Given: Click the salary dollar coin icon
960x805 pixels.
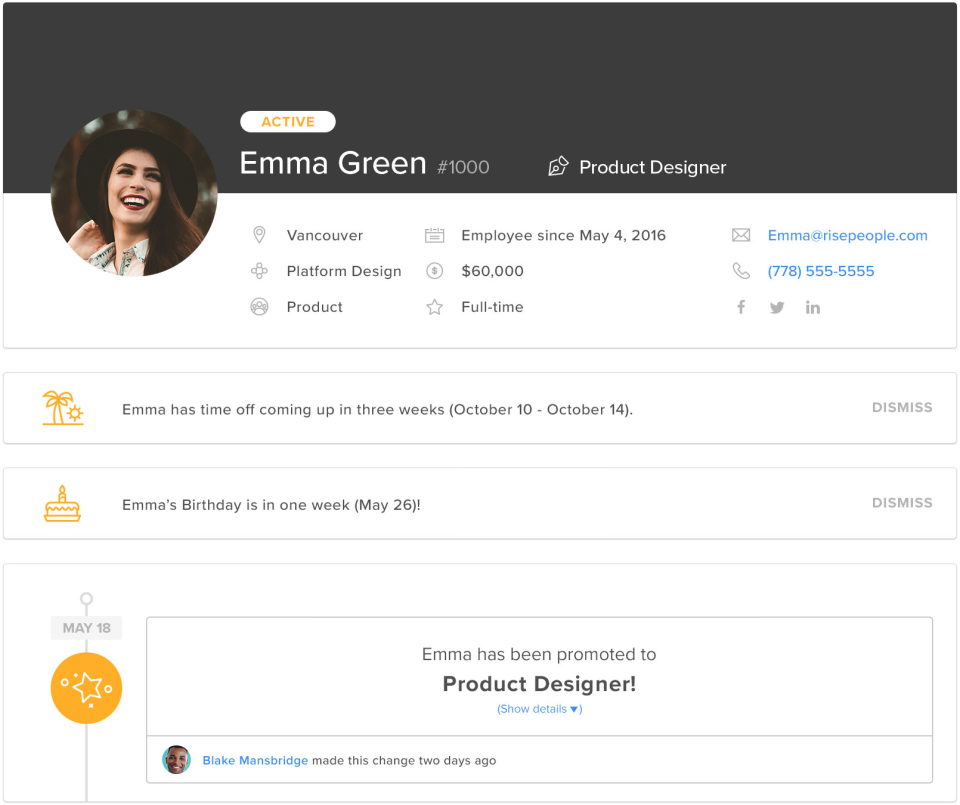Looking at the screenshot, I should pos(434,271).
